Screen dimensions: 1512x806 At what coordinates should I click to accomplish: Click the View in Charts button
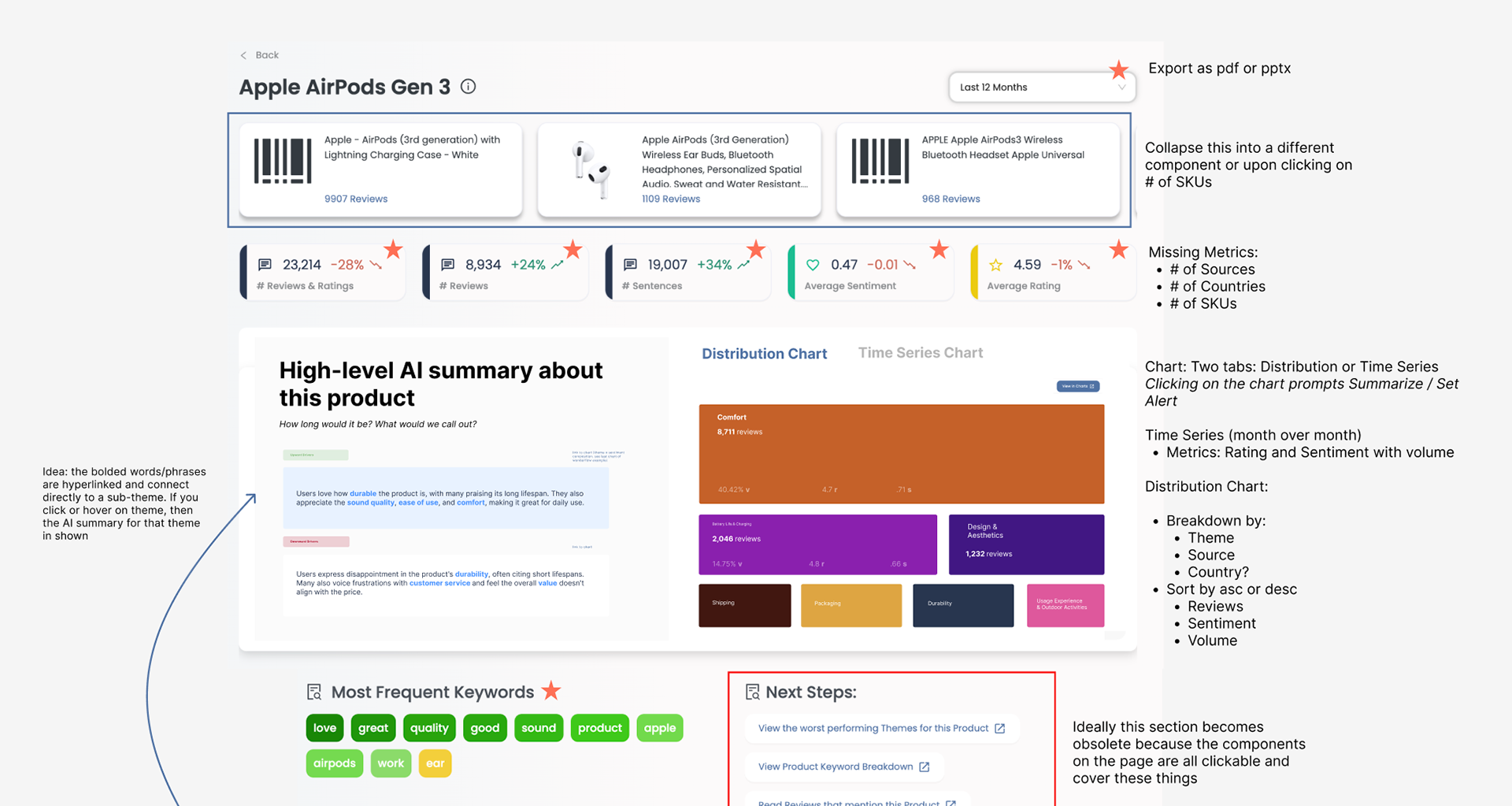tap(1078, 386)
